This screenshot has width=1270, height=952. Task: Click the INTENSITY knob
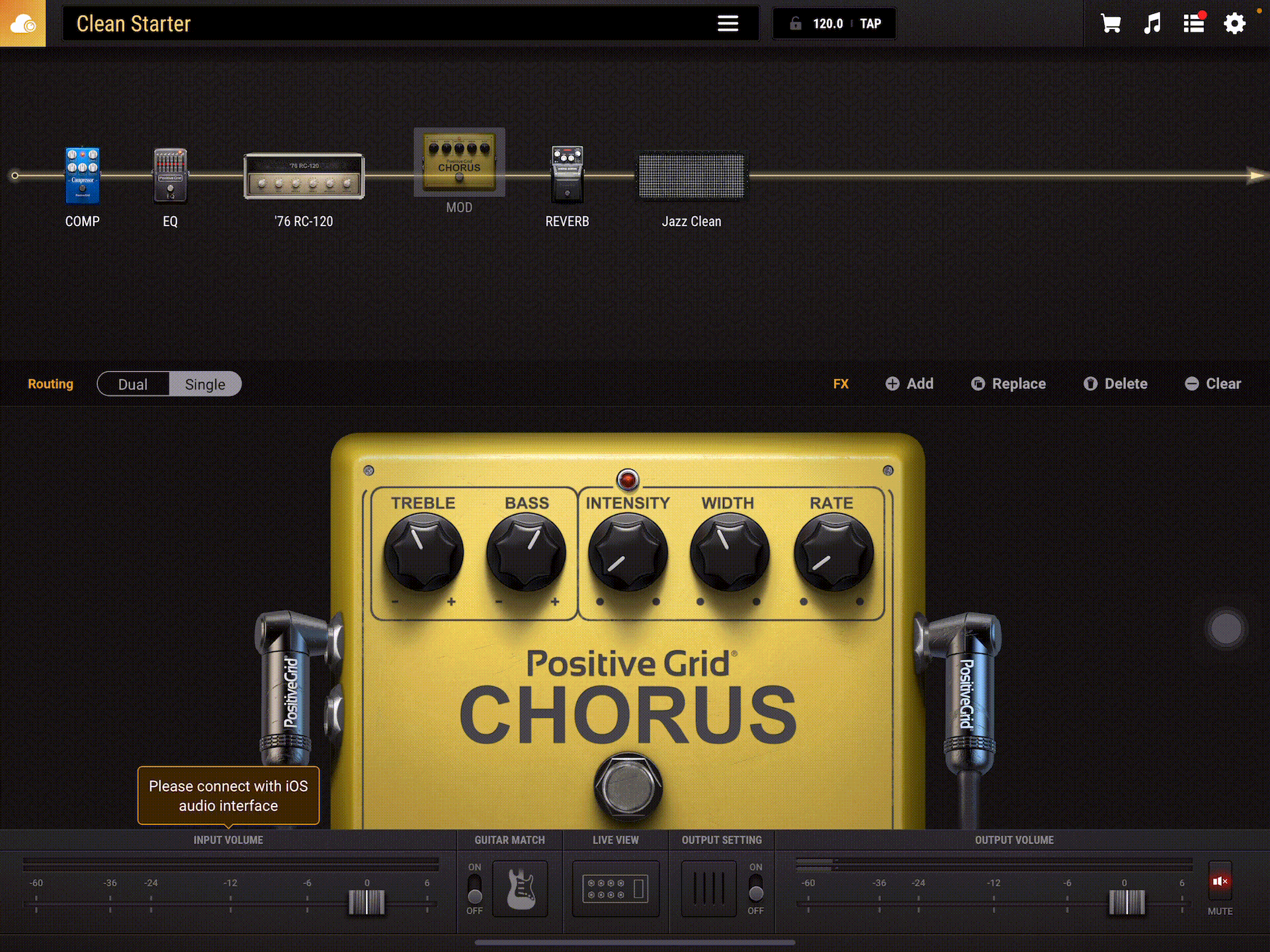point(628,553)
